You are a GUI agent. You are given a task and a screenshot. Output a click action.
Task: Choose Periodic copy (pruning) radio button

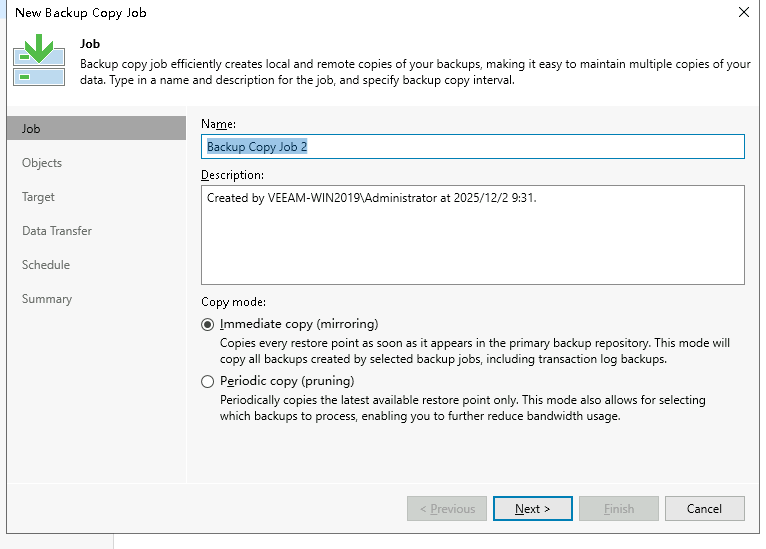pos(208,381)
